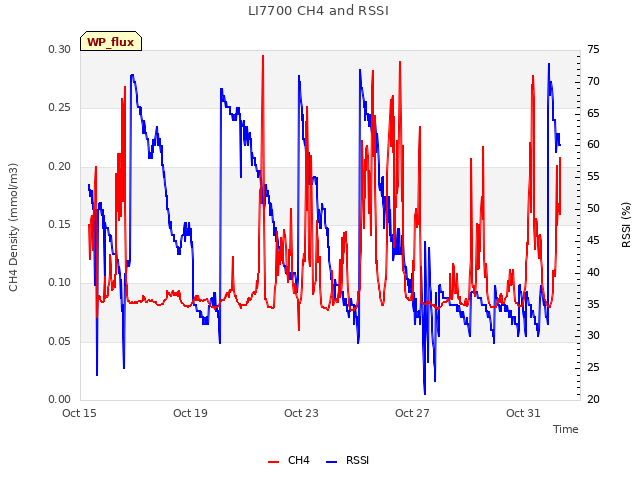Click the 0.15 left axis tick value
640x480 pixels.
click(x=60, y=224)
